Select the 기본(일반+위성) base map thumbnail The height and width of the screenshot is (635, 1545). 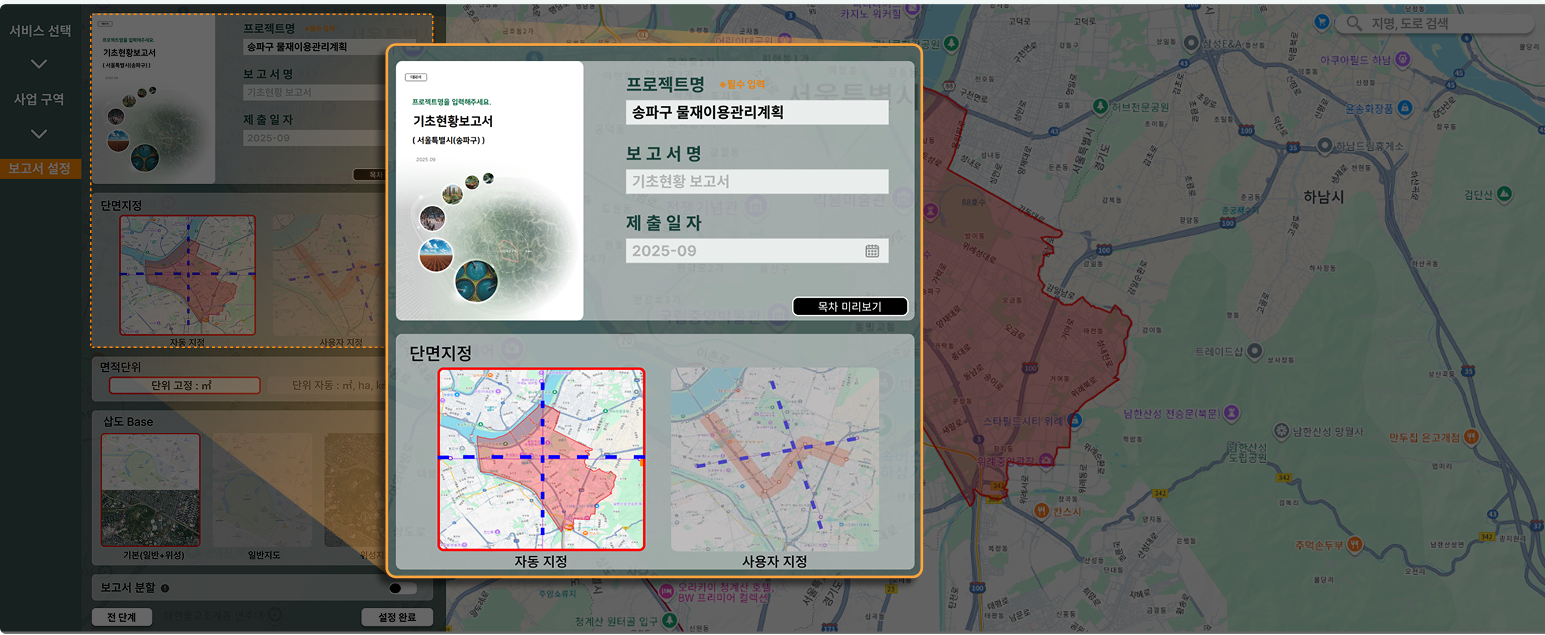151,490
